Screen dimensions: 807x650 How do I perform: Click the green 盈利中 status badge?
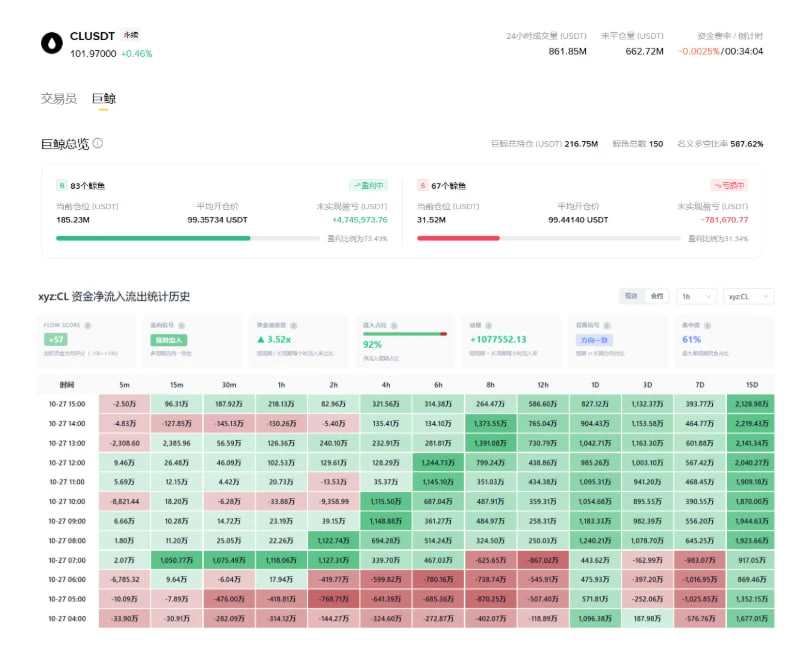[368, 185]
